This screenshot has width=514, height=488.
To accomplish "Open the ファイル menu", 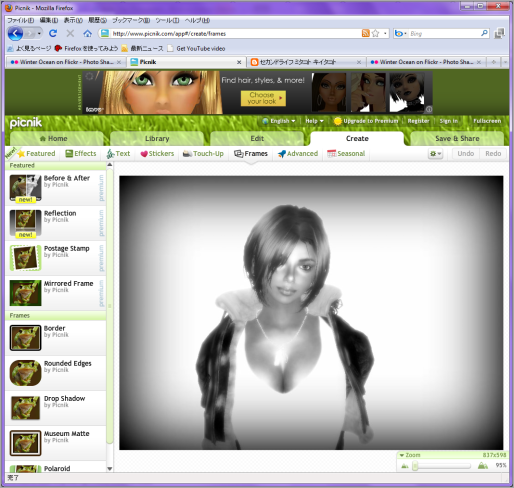I will tap(21, 20).
